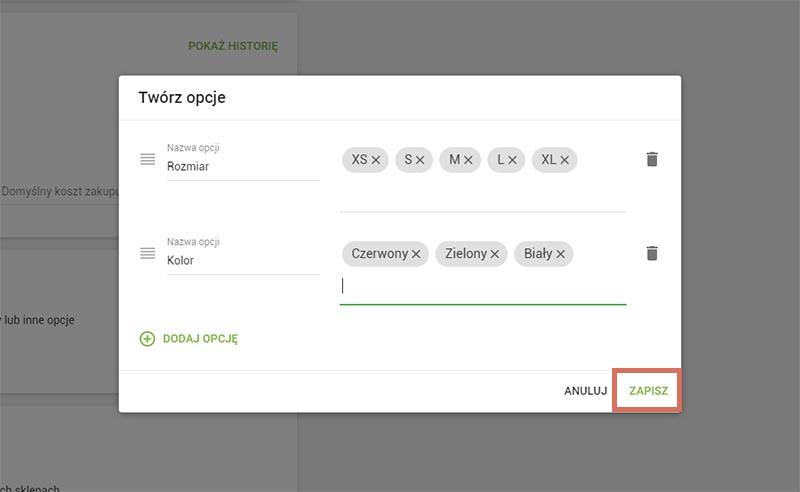Click the Dodaj opcję button label
This screenshot has width=800, height=492.
click(200, 339)
